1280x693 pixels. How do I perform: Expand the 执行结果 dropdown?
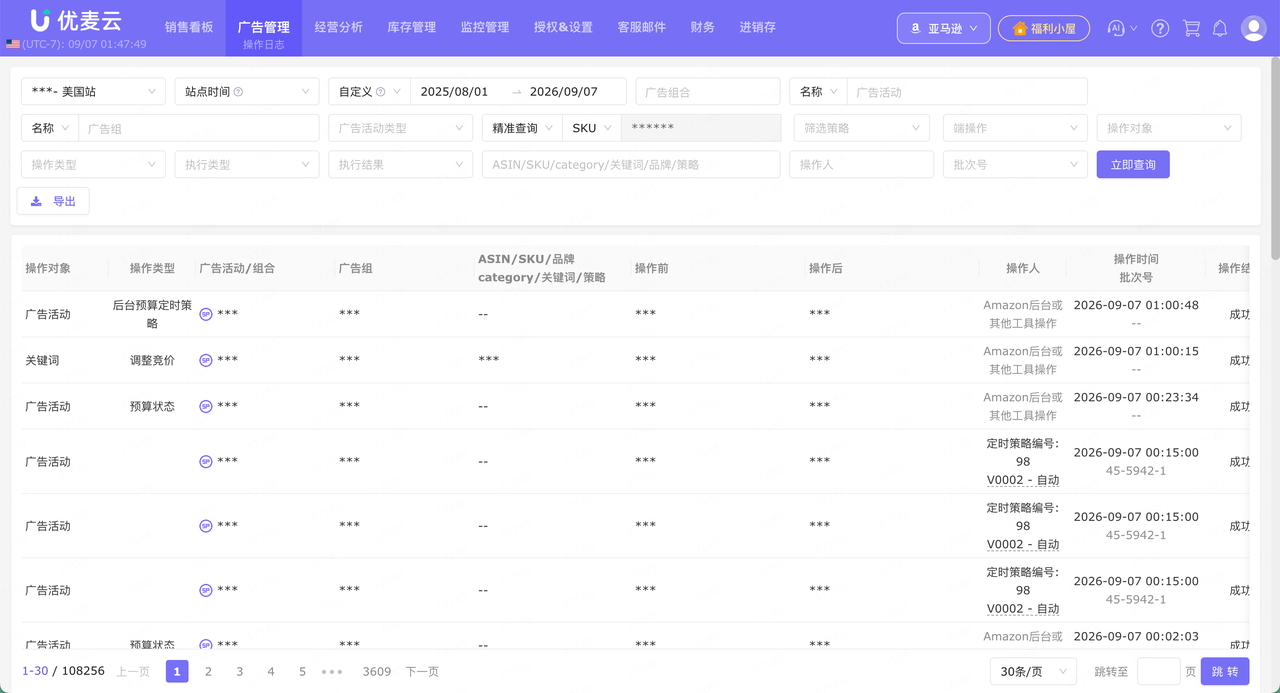(x=401, y=165)
